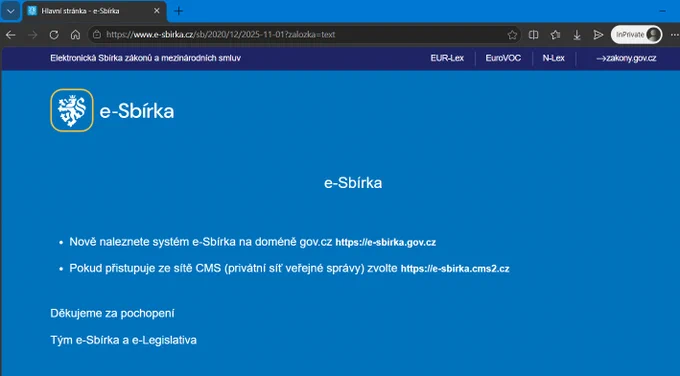Image resolution: width=680 pixels, height=376 pixels.
Task: Minimize the browser window
Action: 662,11
